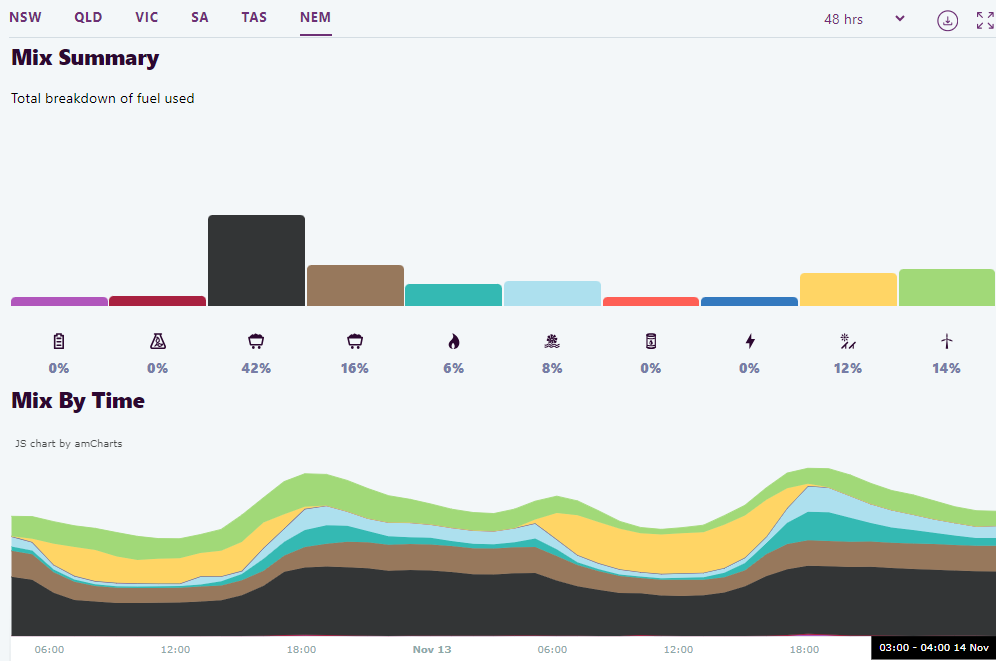The height and width of the screenshot is (661, 996).
Task: Open the VIC region tab
Action: pyautogui.click(x=147, y=17)
